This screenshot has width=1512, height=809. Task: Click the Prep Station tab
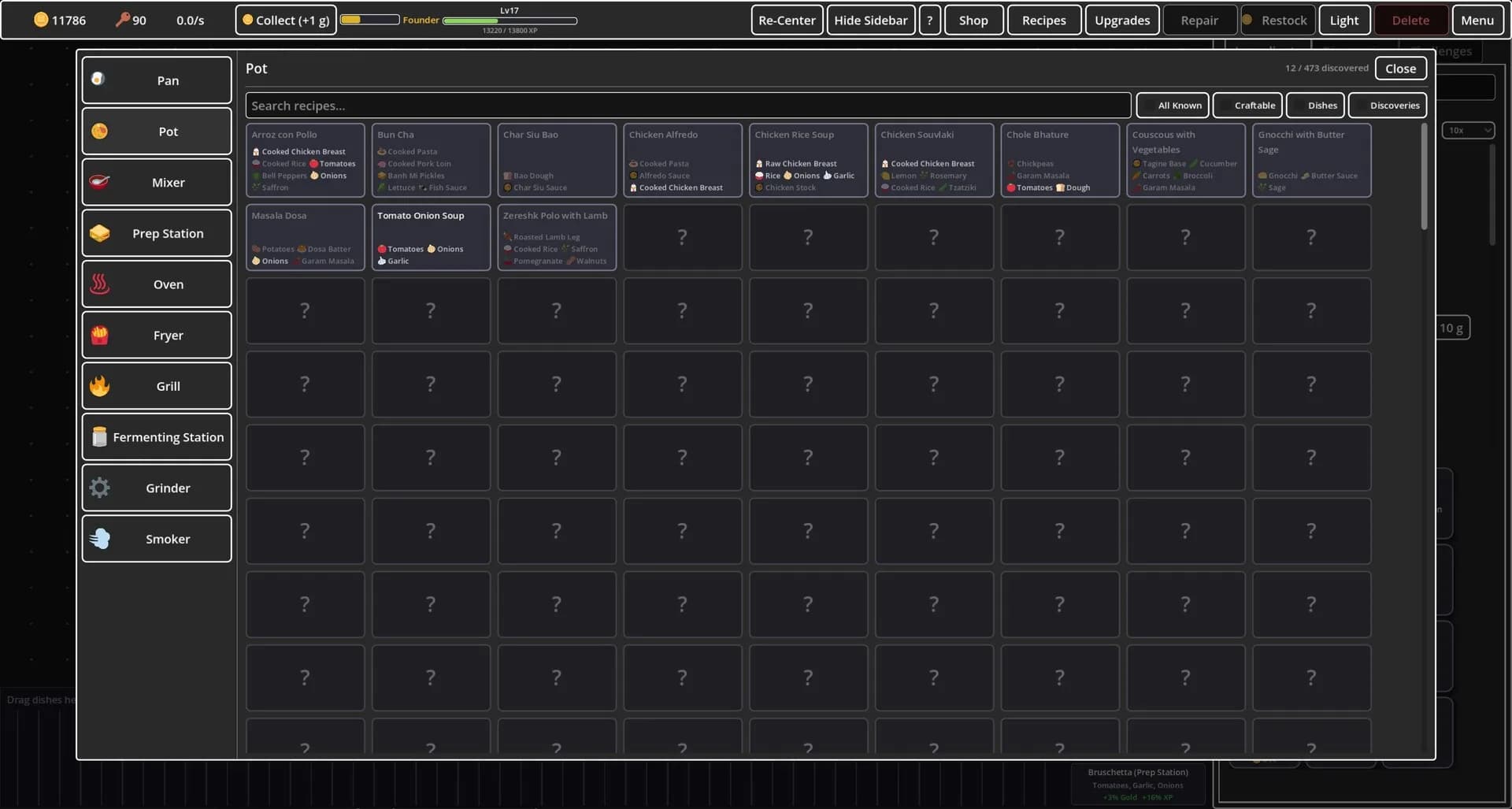click(x=157, y=233)
